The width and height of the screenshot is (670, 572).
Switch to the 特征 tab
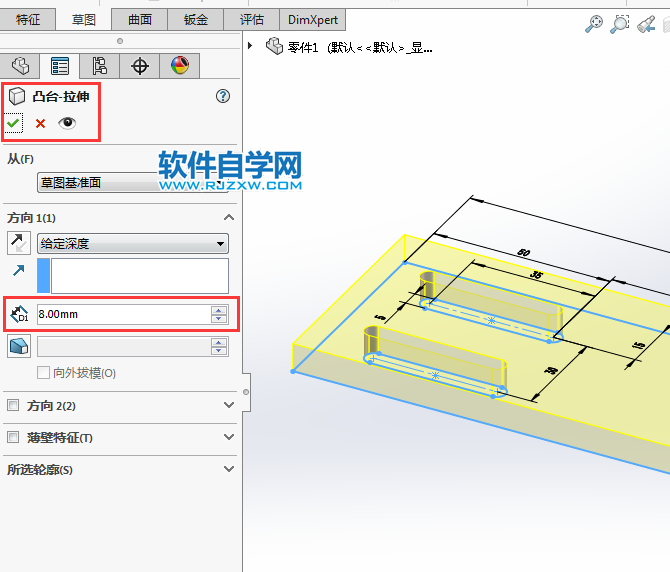[x=28, y=19]
